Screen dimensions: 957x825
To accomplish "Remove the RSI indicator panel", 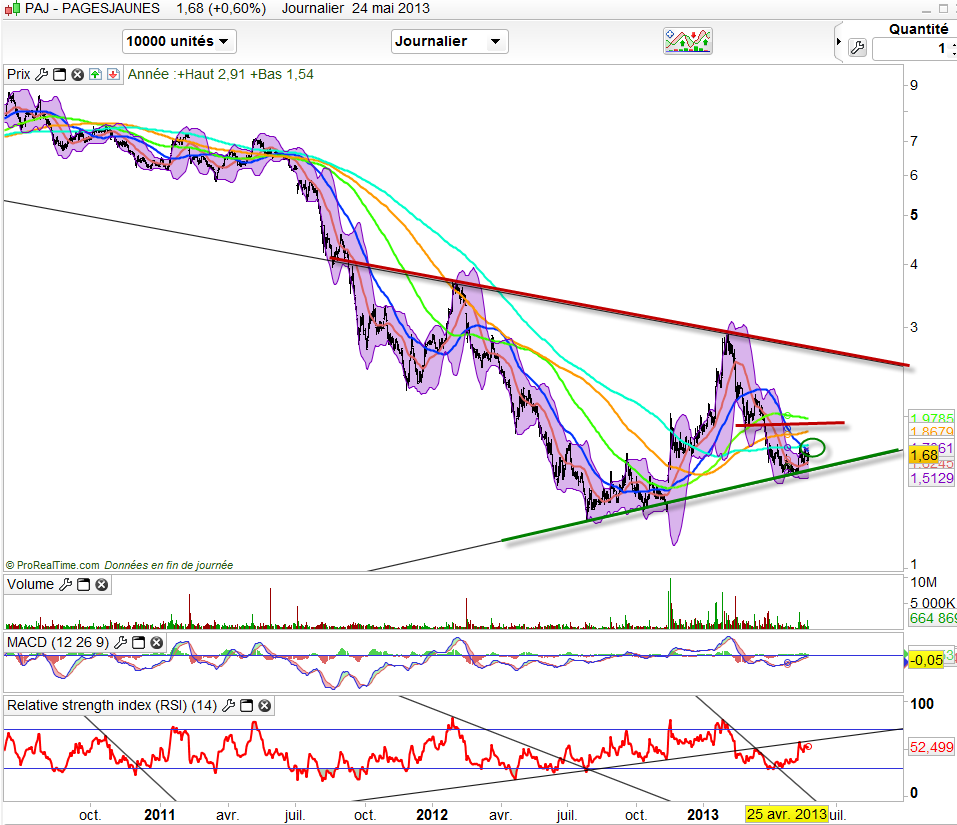I will [264, 706].
